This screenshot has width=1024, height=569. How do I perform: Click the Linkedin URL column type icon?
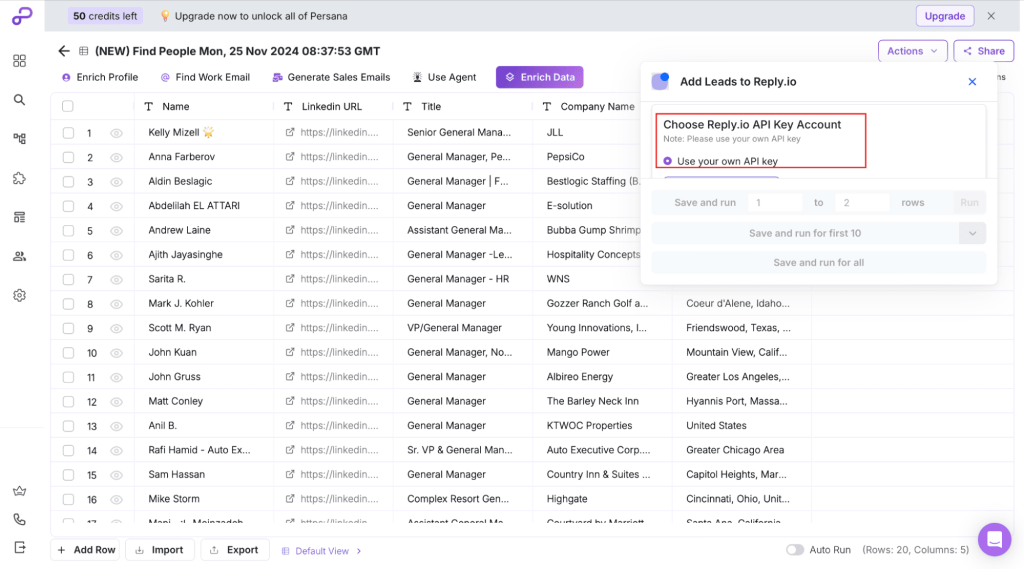[288, 106]
